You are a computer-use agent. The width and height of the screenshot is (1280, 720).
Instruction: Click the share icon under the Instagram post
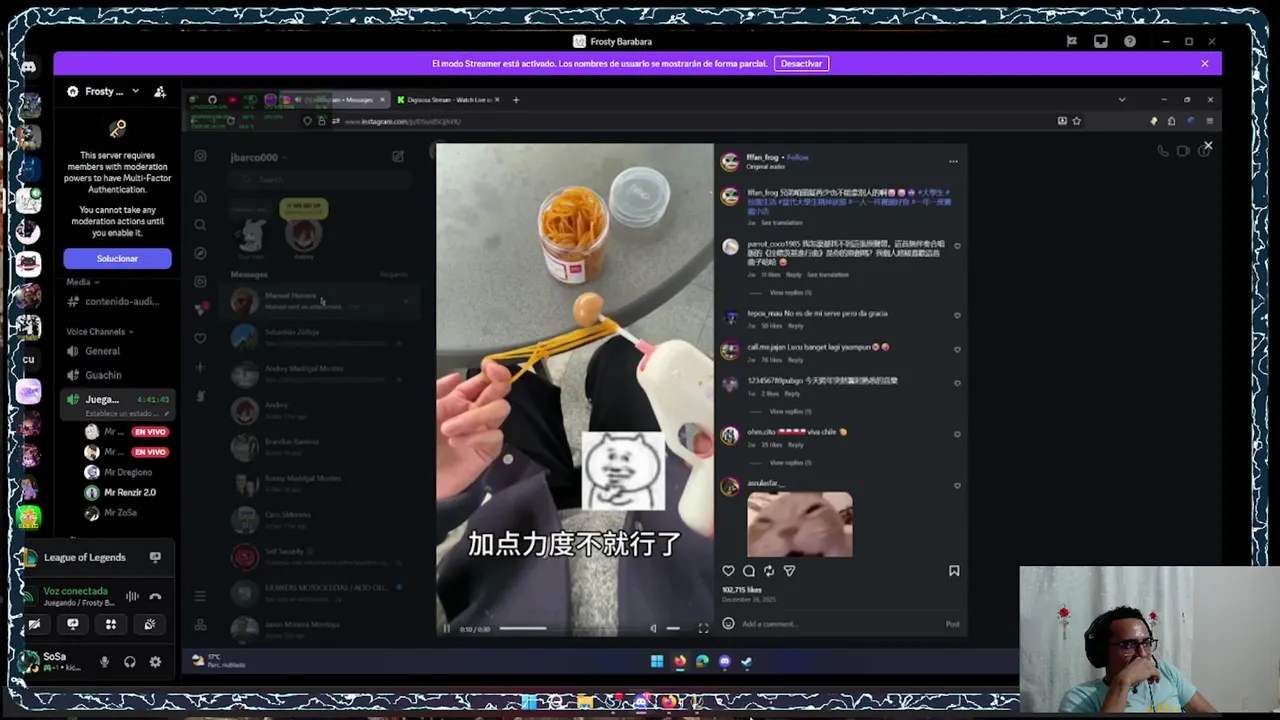click(x=789, y=571)
